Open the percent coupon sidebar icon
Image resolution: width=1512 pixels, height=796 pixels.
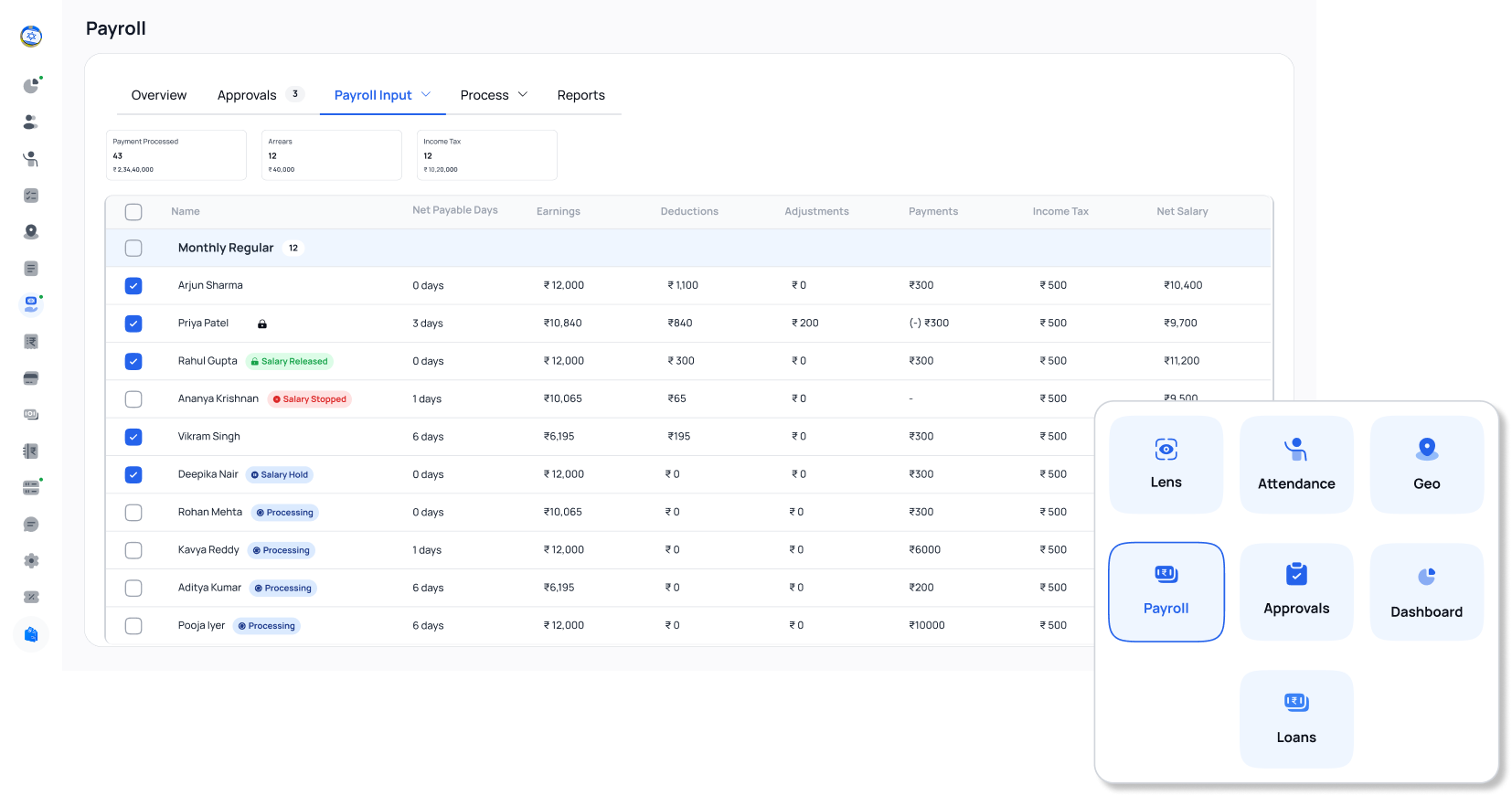coord(31,598)
